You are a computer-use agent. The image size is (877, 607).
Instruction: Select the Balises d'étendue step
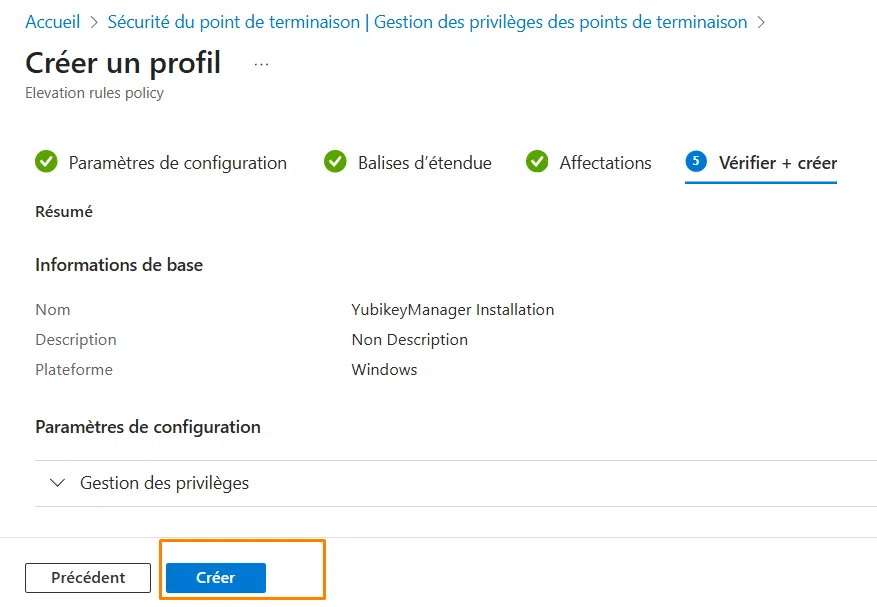[x=423, y=161]
